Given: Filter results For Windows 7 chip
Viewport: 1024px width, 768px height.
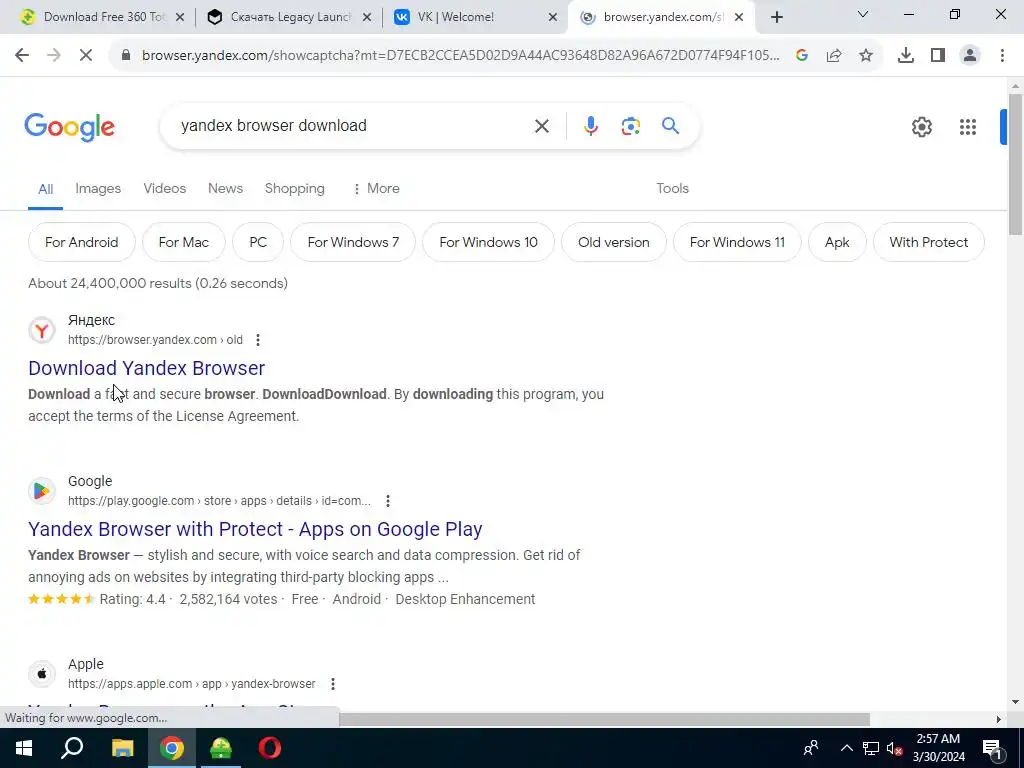Looking at the screenshot, I should [x=353, y=242].
